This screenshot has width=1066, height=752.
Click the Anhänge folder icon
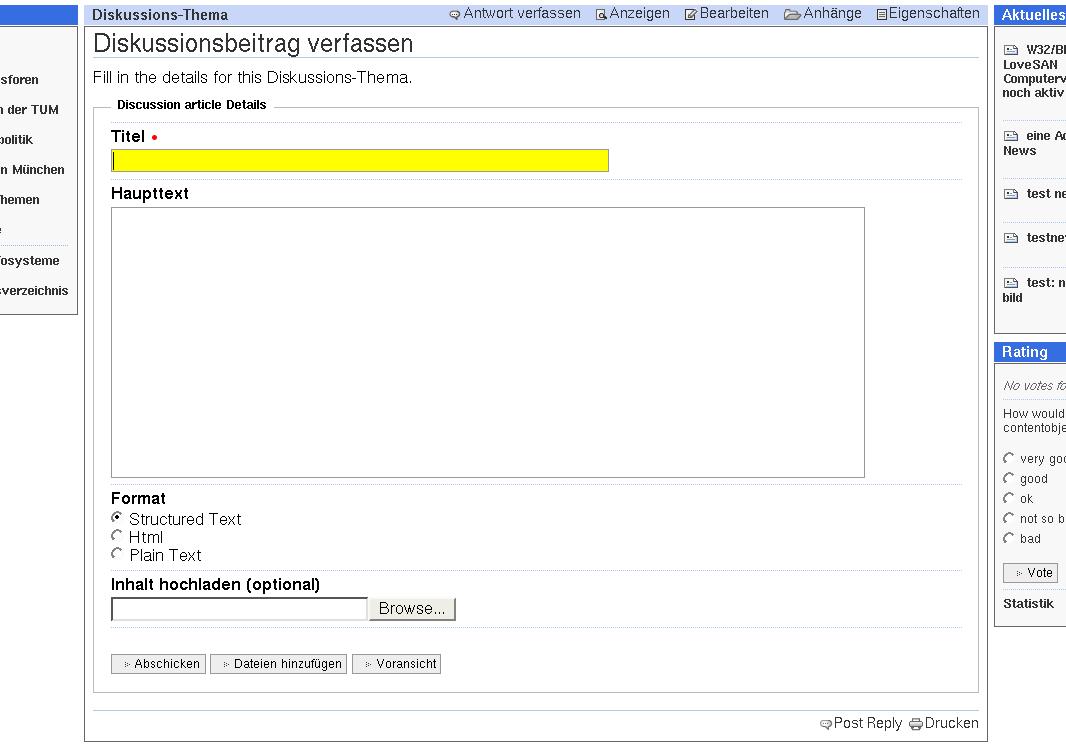(x=792, y=15)
